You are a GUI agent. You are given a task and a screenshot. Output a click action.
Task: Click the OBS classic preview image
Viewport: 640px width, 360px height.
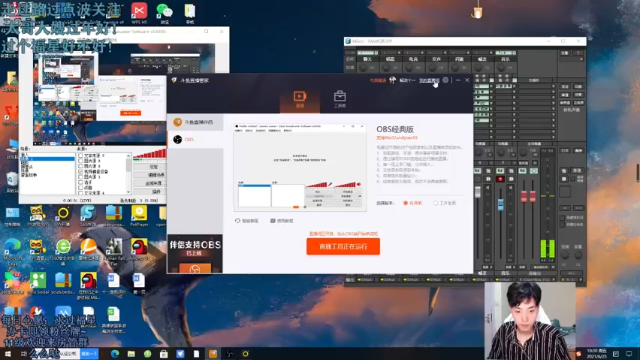300,167
